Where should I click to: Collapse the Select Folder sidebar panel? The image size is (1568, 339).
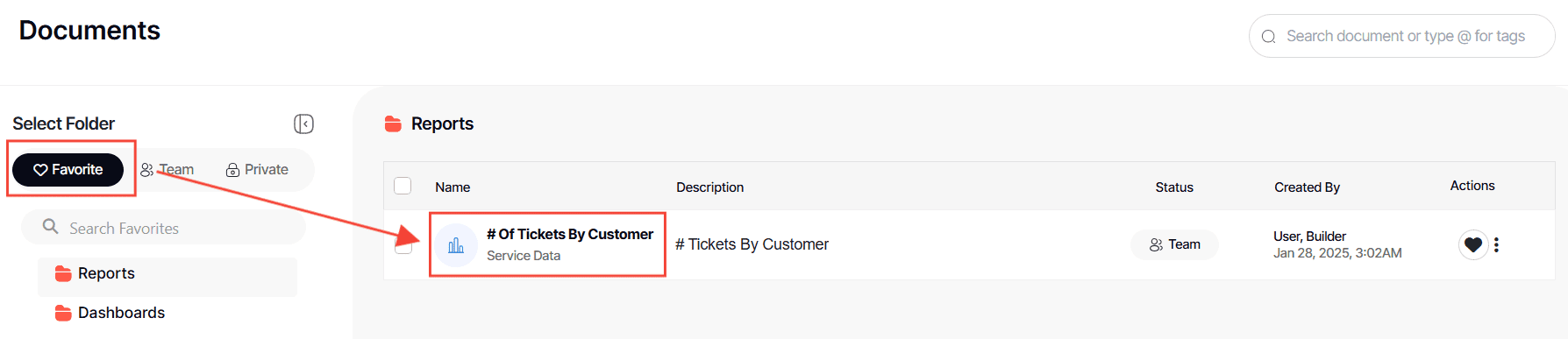coord(303,124)
